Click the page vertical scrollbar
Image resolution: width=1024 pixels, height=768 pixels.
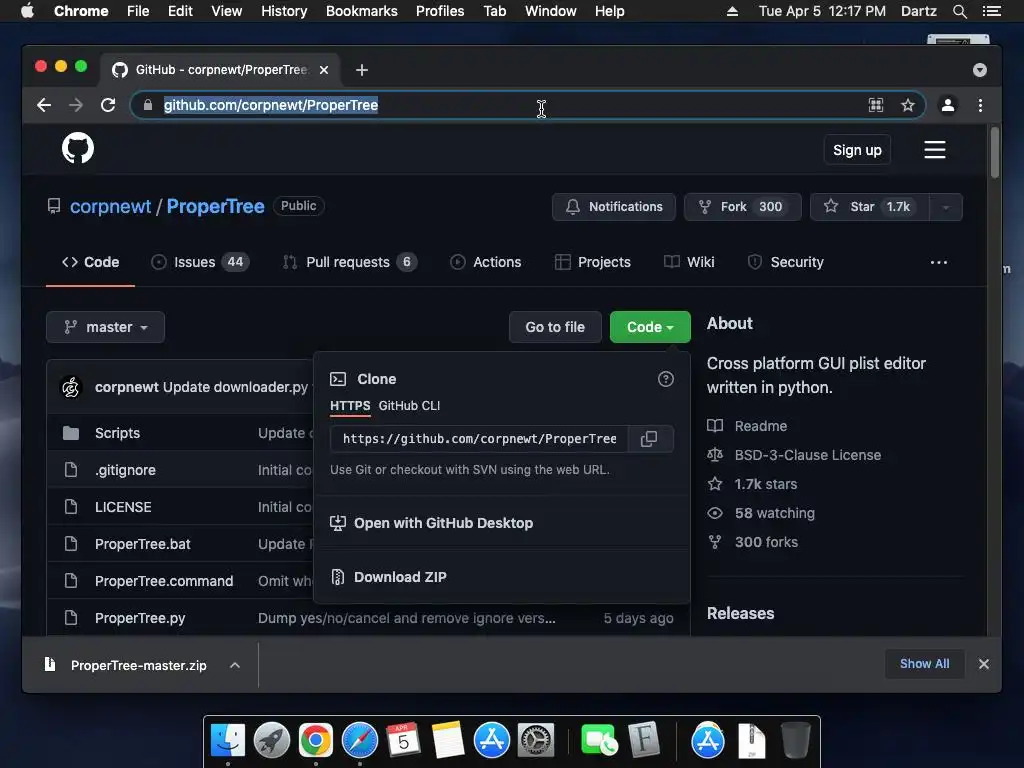pos(995,153)
